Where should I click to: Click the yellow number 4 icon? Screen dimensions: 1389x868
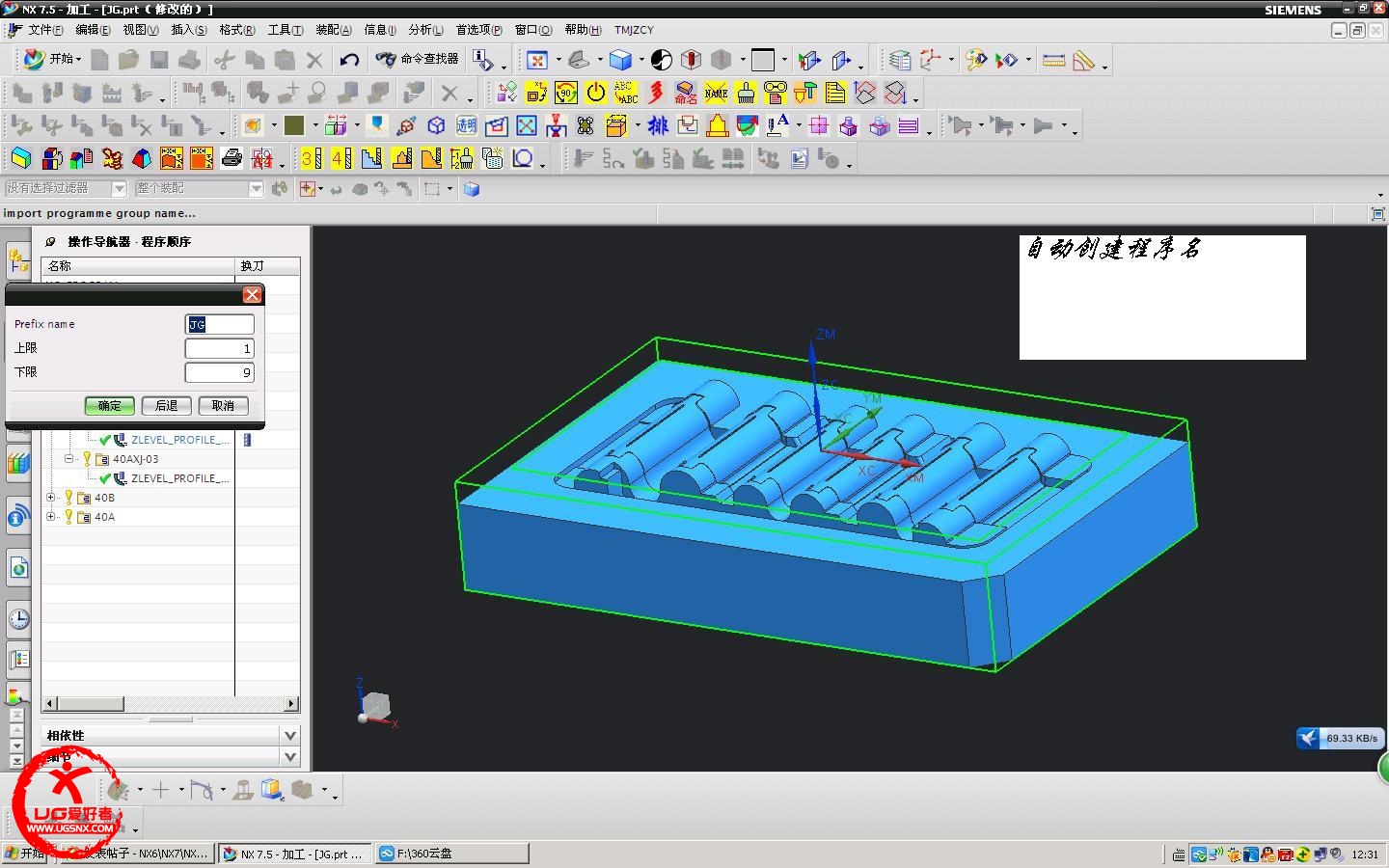coord(340,158)
